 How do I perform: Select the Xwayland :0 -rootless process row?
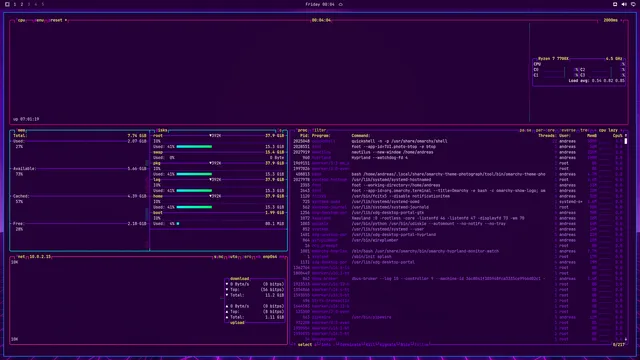(458, 218)
